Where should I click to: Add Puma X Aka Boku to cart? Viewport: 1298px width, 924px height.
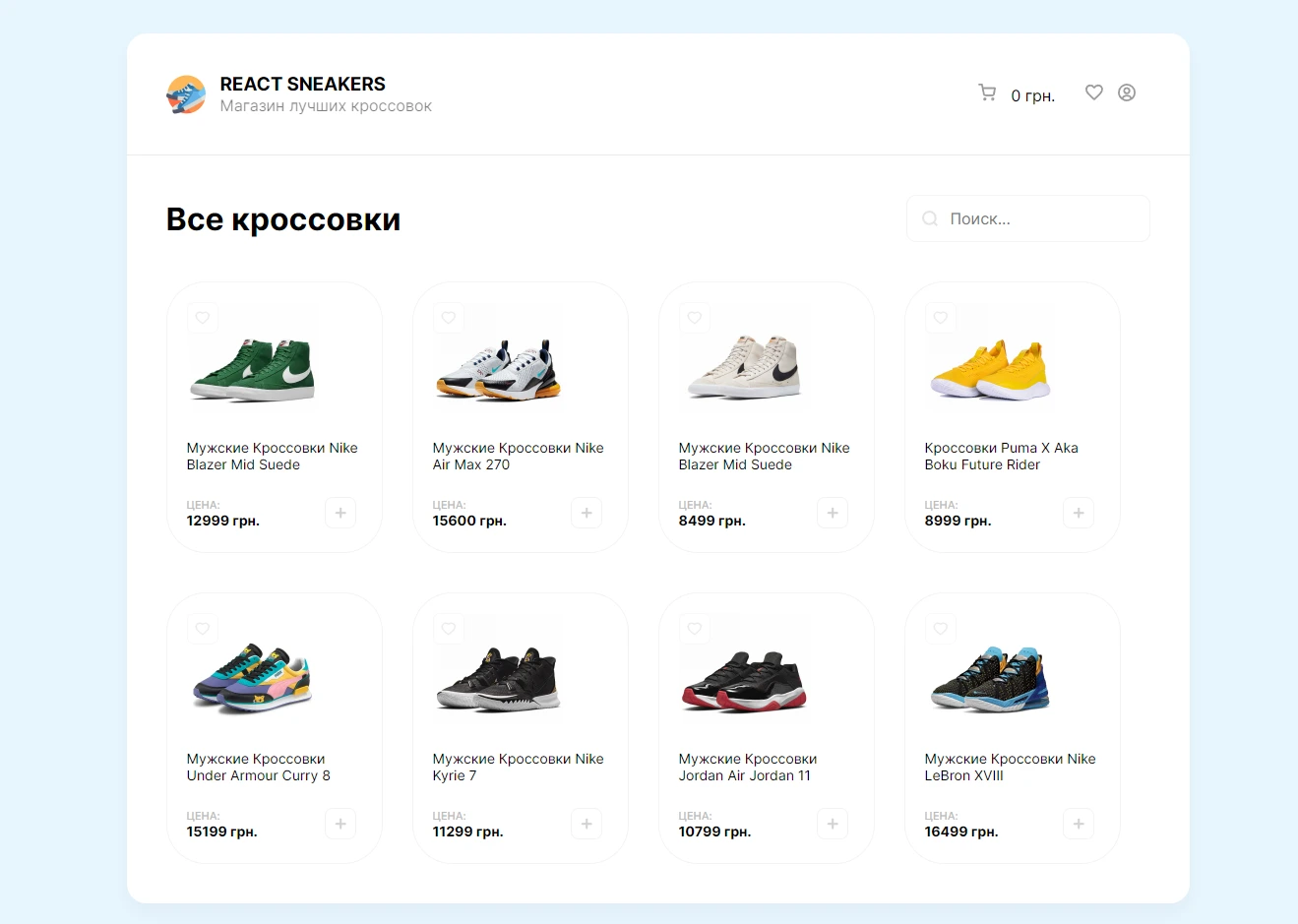tap(1079, 513)
